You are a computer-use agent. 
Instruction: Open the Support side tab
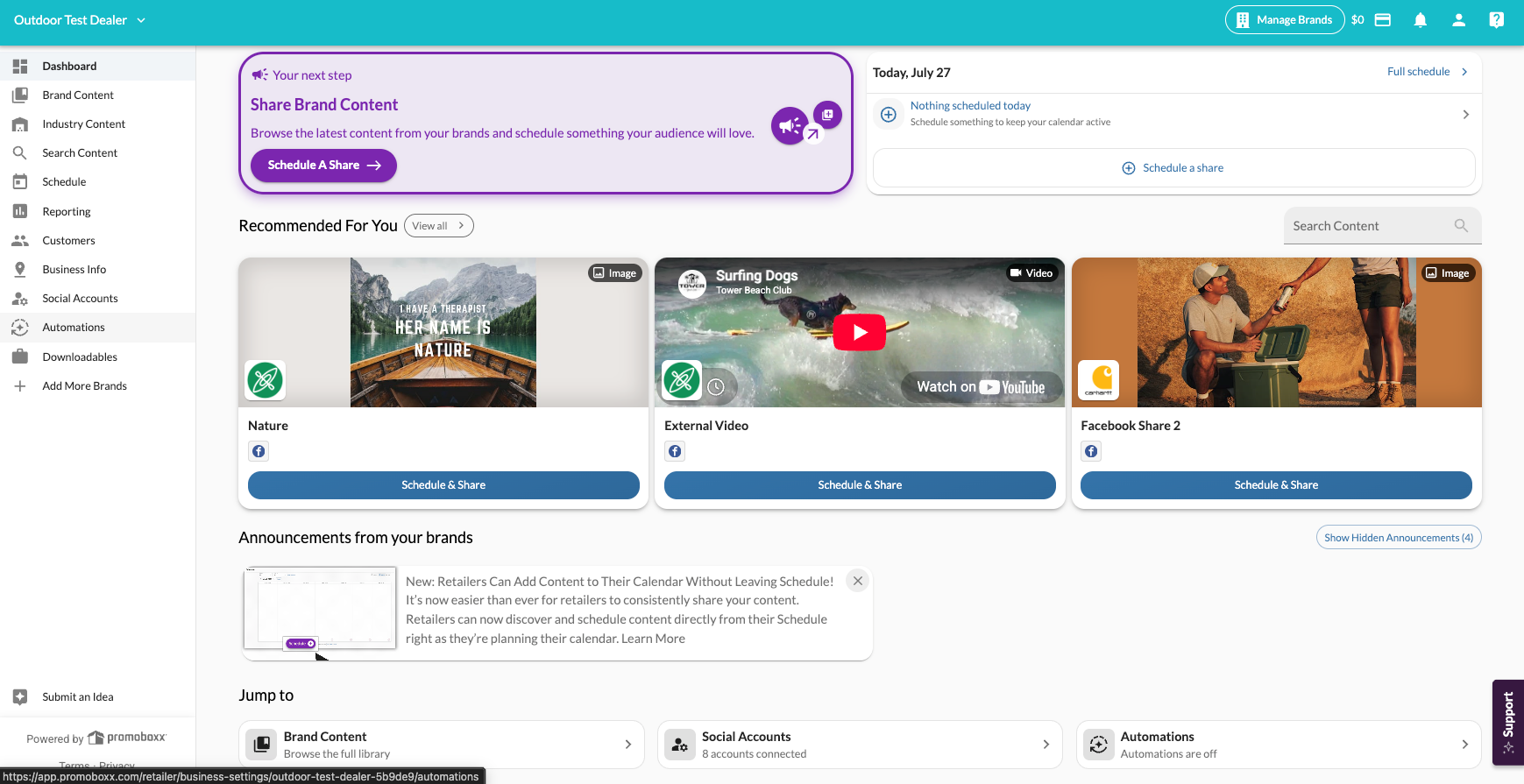pos(1508,723)
